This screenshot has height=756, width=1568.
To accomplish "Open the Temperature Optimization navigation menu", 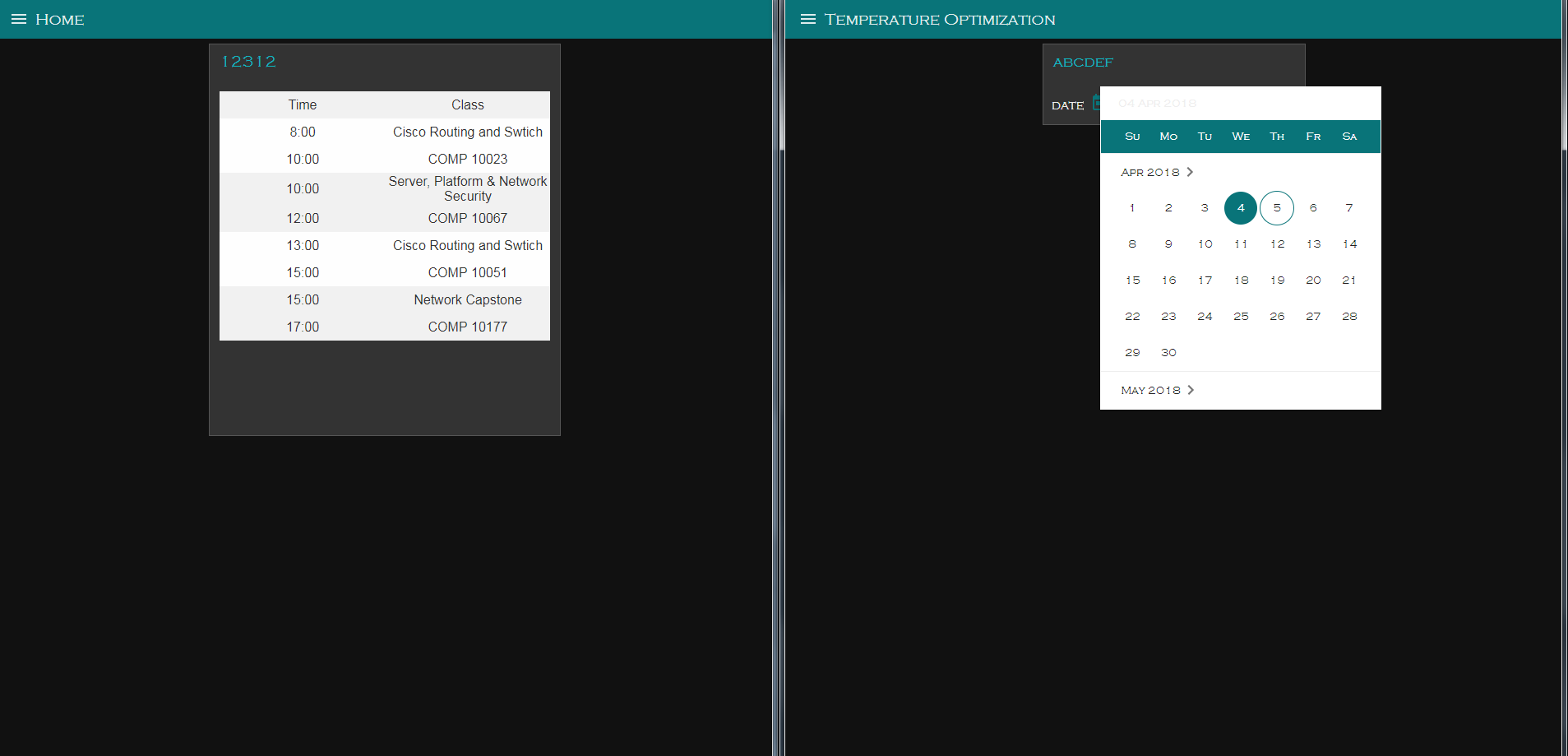I will click(807, 19).
